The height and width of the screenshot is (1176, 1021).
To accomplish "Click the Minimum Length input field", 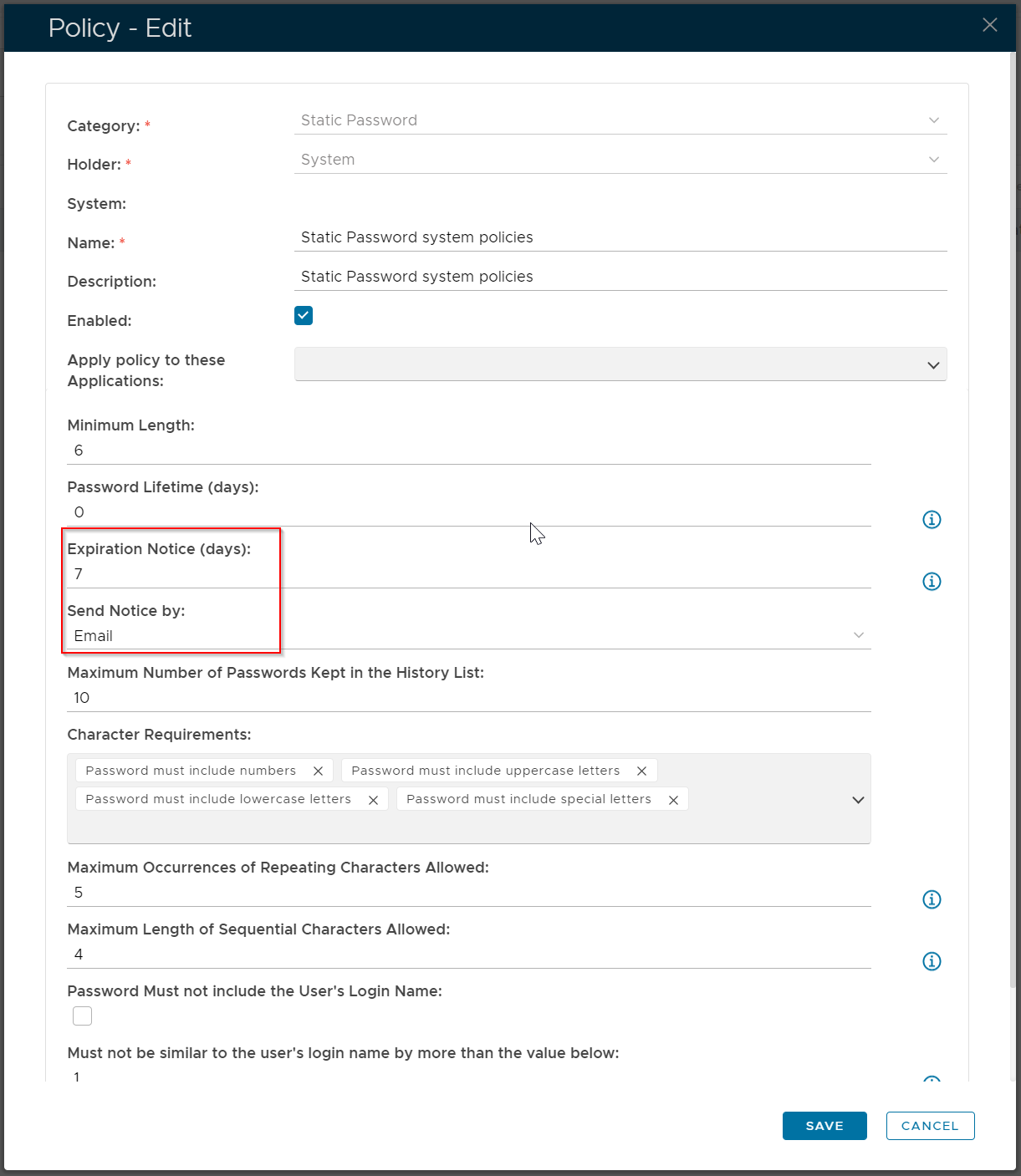I will [468, 451].
